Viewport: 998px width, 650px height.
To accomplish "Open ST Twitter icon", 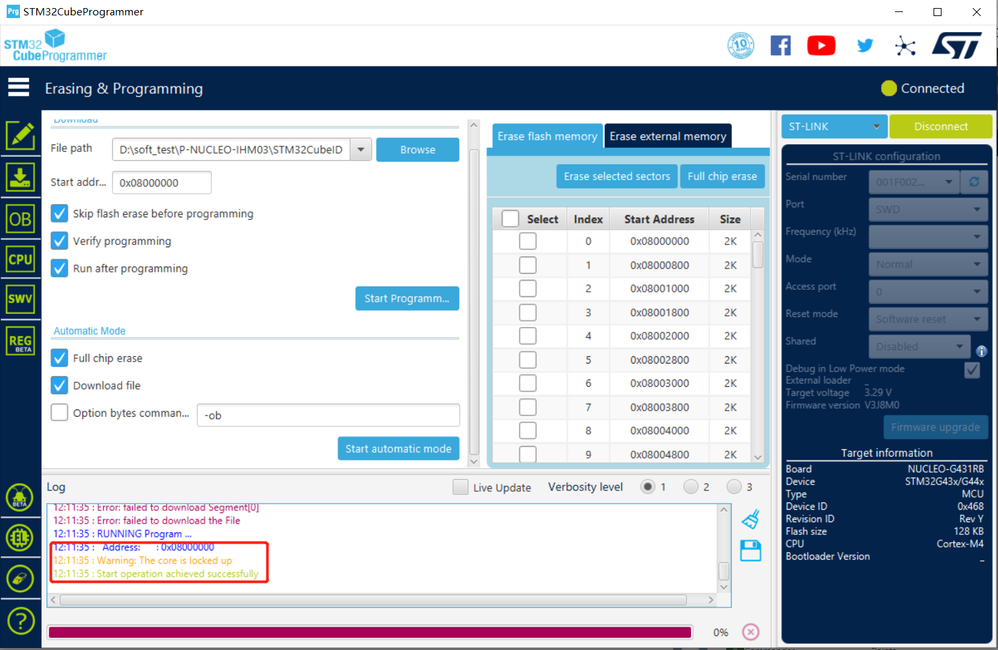I will (864, 46).
